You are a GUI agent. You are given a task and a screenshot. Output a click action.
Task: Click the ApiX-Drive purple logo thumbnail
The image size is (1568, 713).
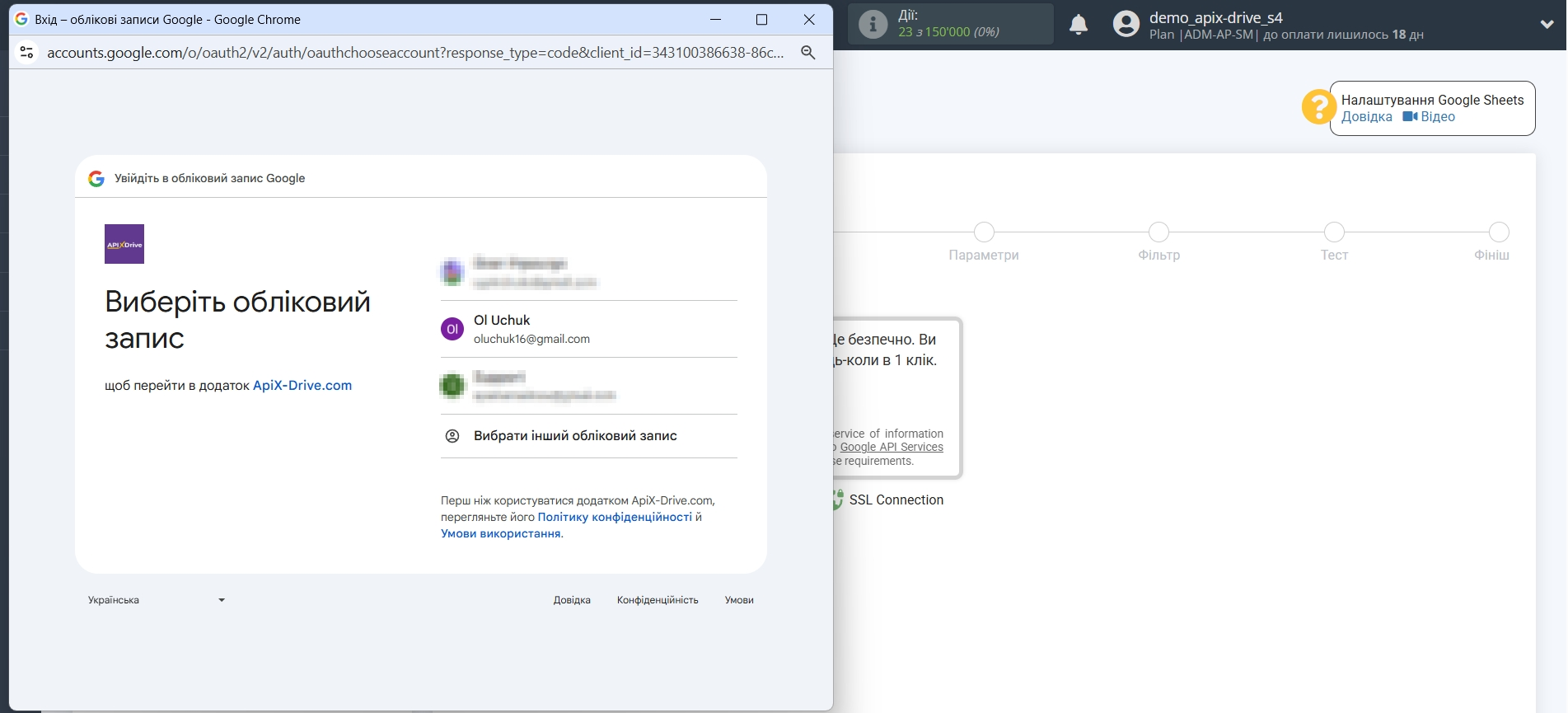[124, 244]
